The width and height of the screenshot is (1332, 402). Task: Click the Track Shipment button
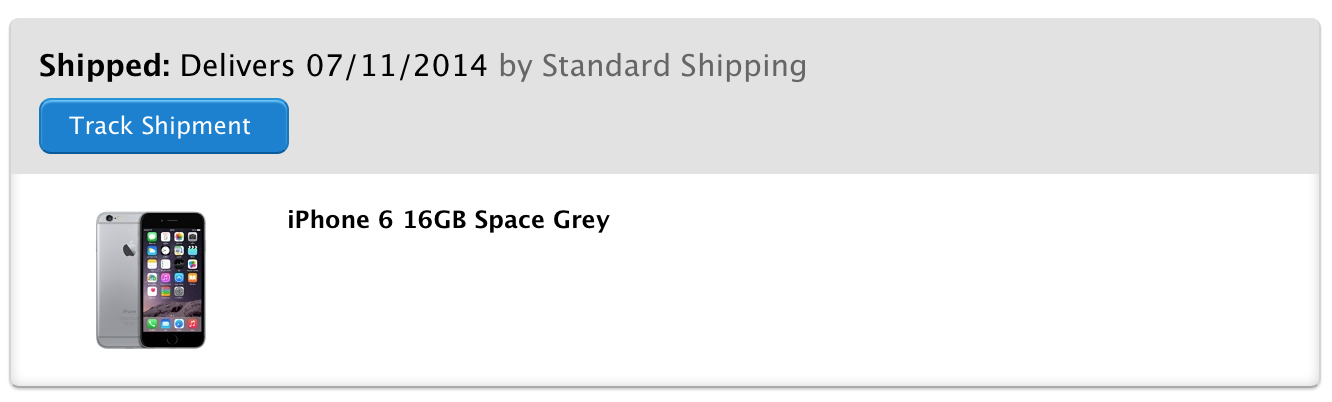[x=164, y=126]
